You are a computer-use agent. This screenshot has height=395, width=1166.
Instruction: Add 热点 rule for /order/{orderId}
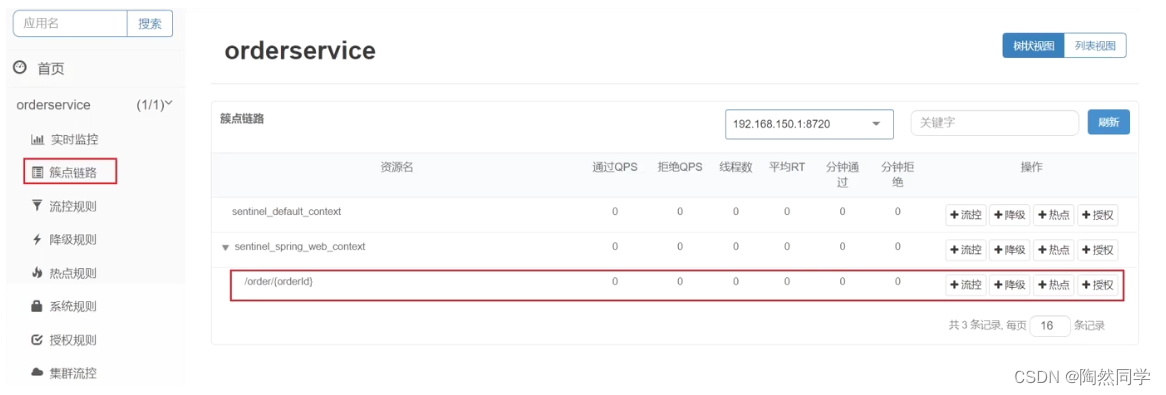coord(1054,284)
